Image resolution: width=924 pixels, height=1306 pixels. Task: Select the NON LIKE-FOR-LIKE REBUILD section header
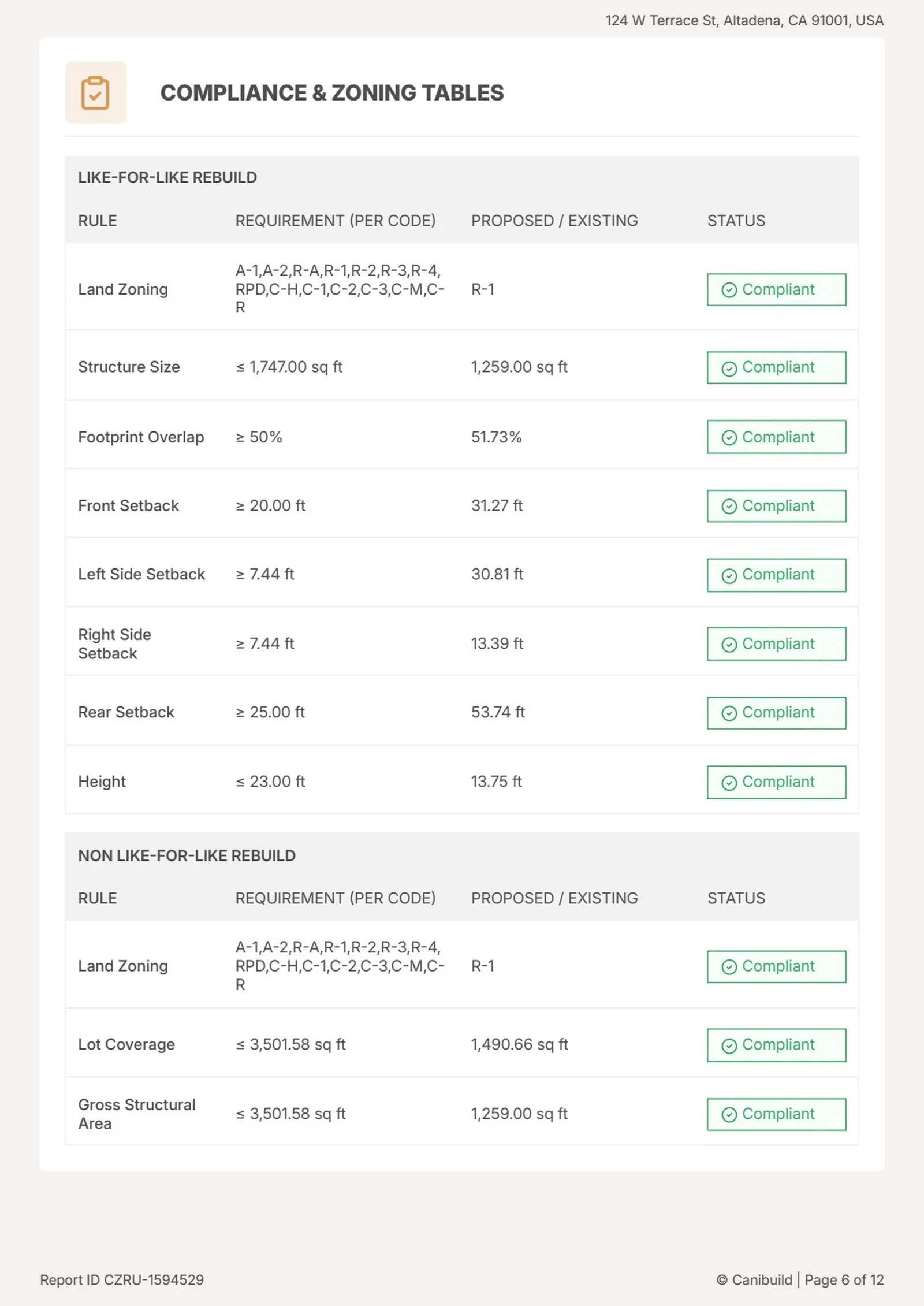[x=187, y=855]
